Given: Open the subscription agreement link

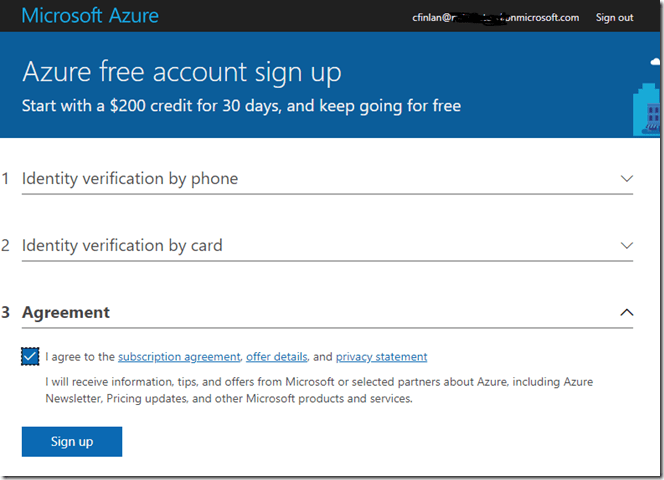Looking at the screenshot, I should point(179,357).
